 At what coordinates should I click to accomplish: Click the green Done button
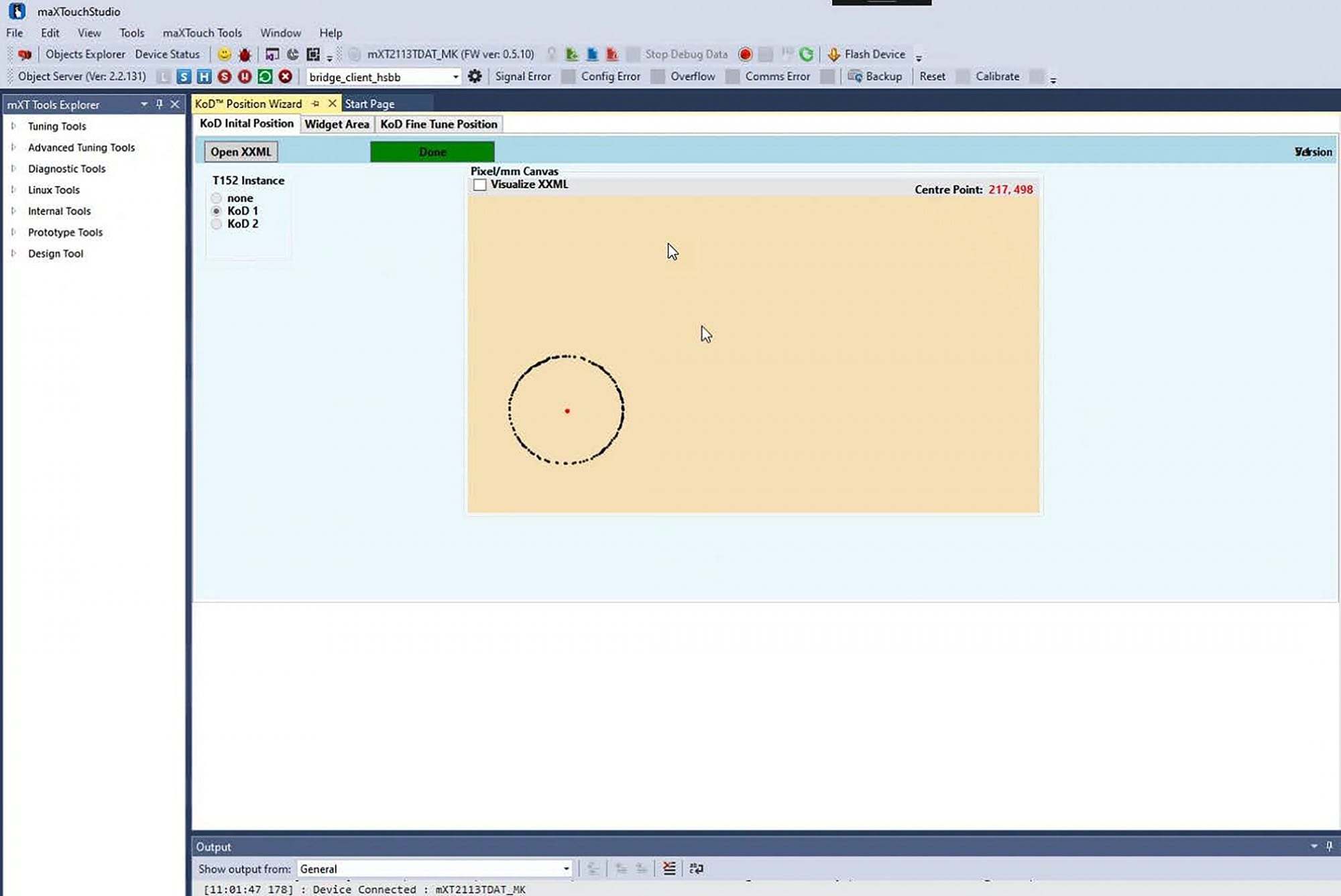[x=432, y=152]
